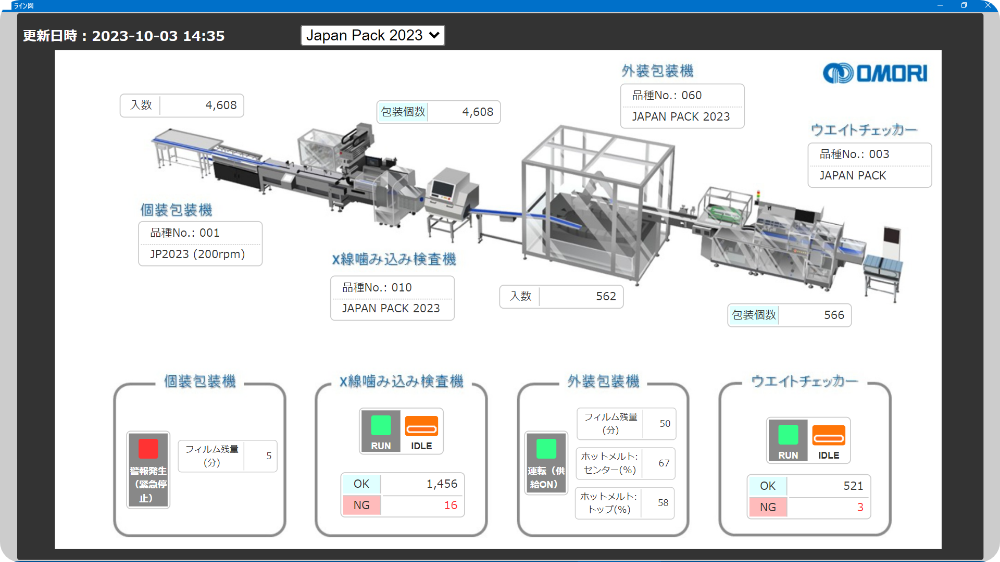Select the 包装個数 566 value box
Image resolution: width=1000 pixels, height=562 pixels.
789,314
